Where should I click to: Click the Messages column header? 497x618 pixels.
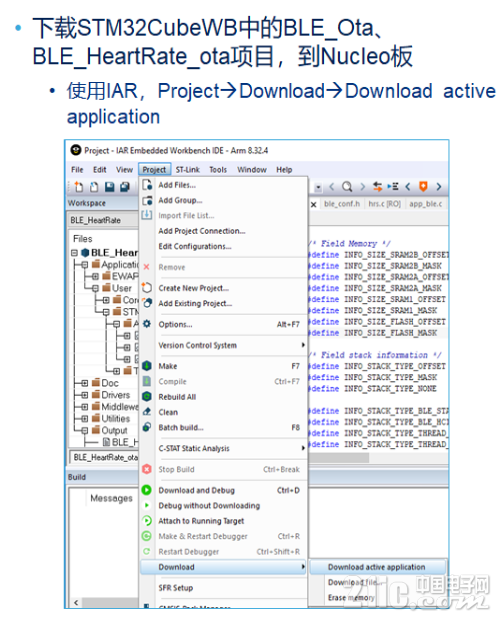coord(112,498)
